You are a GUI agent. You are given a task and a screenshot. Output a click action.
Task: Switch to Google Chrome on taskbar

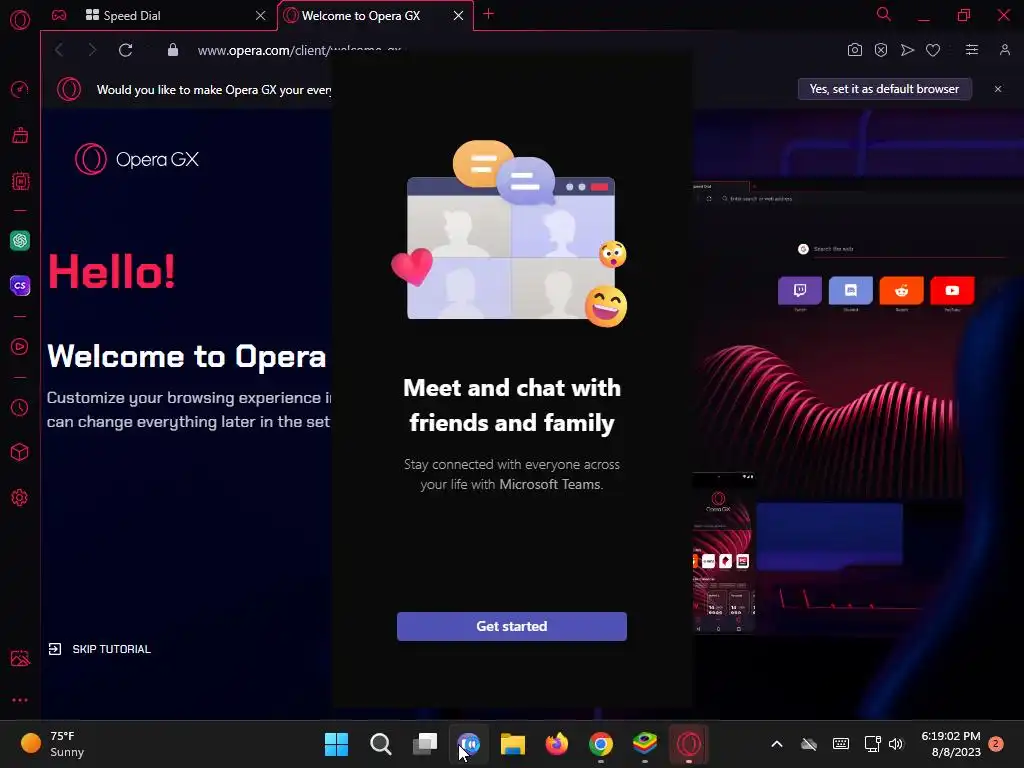tap(601, 744)
